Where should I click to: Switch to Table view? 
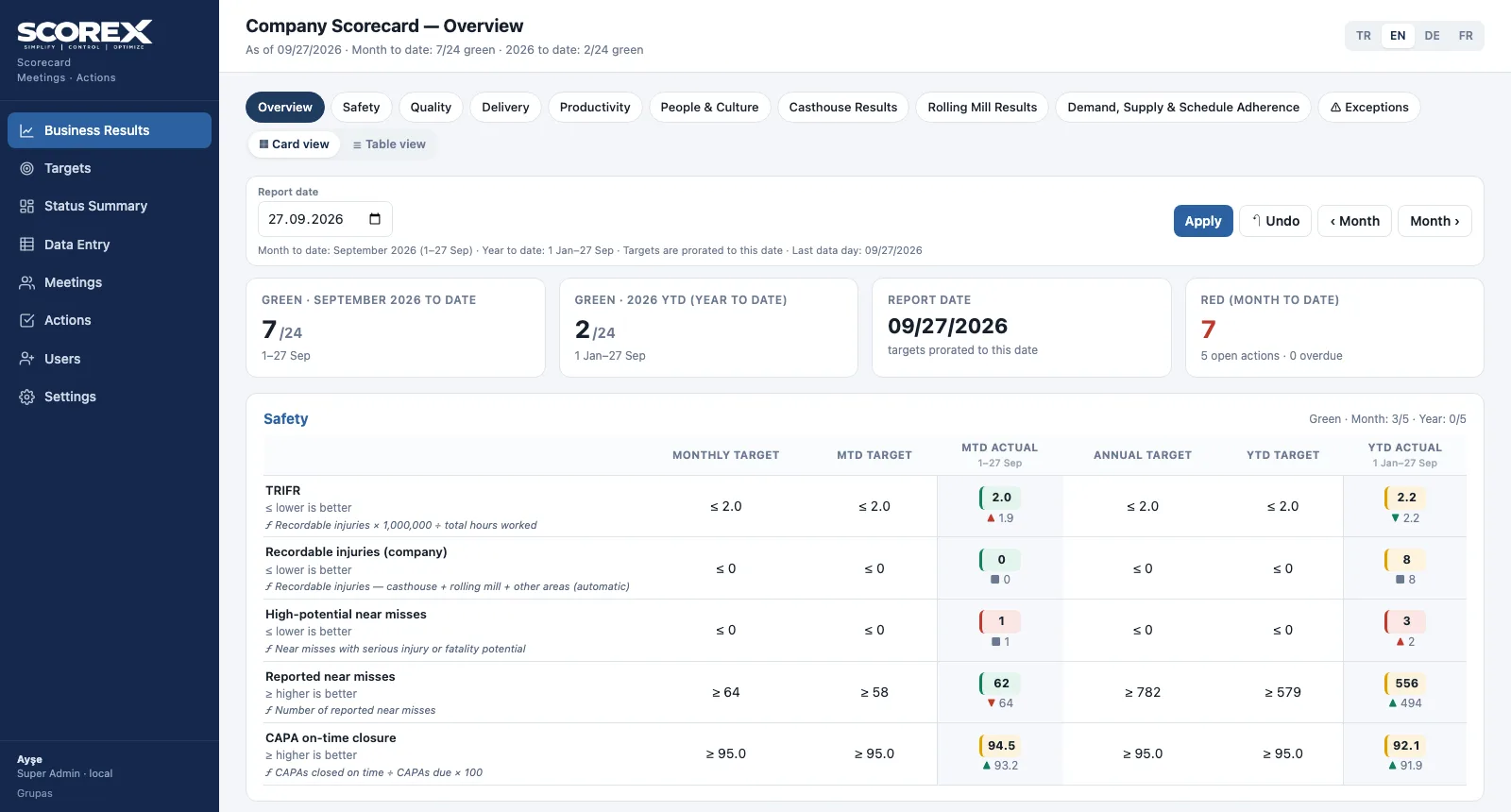pyautogui.click(x=389, y=144)
